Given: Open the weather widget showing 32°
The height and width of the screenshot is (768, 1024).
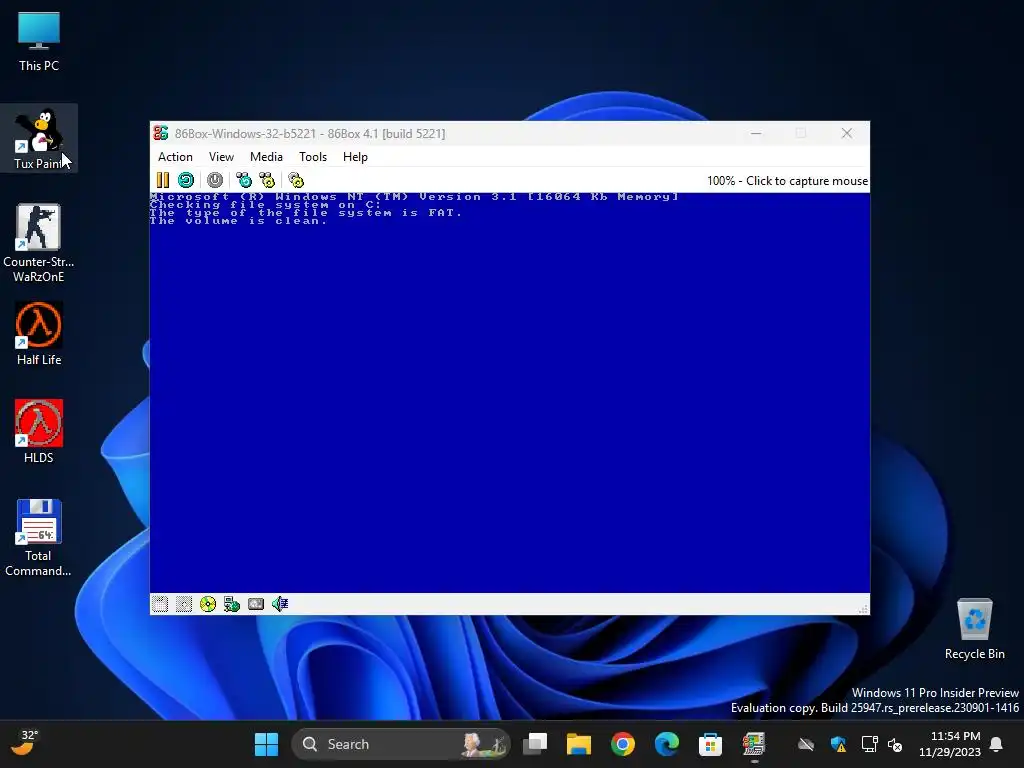Looking at the screenshot, I should coord(25,743).
